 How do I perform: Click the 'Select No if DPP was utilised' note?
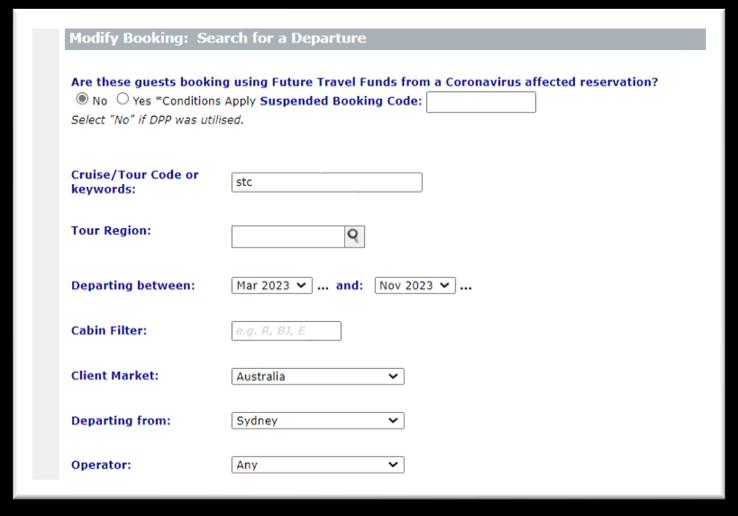click(157, 120)
